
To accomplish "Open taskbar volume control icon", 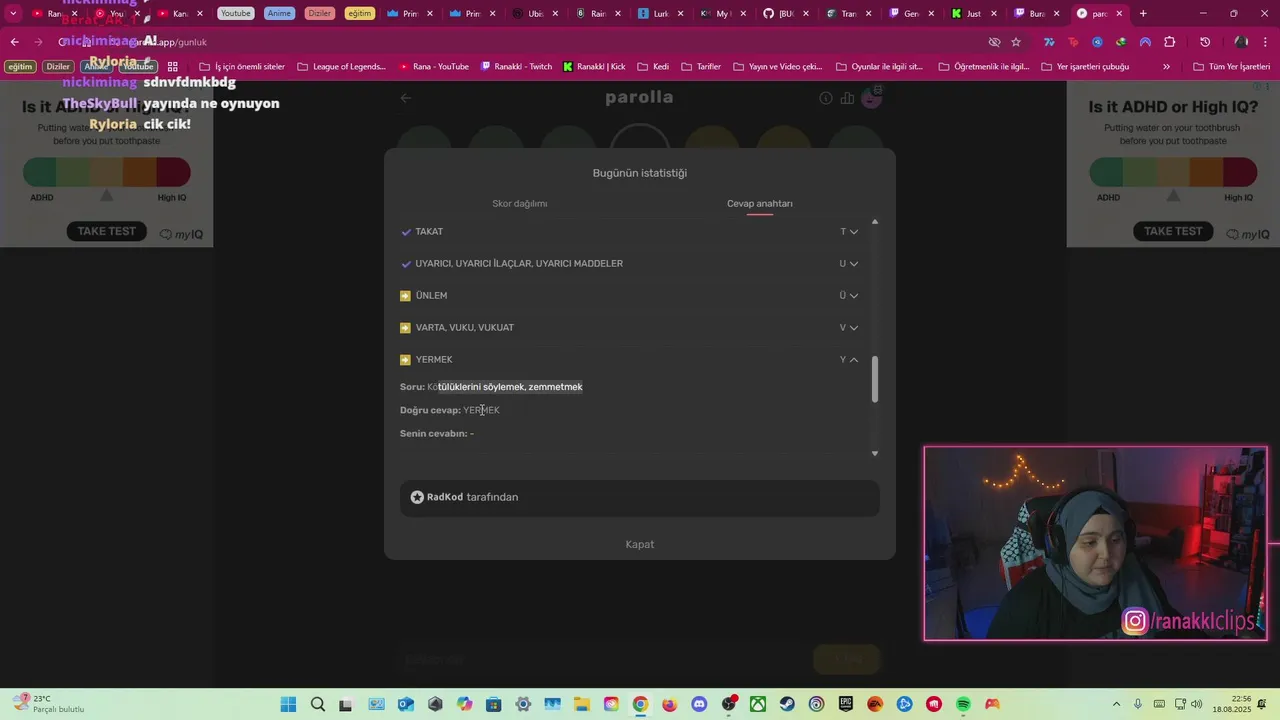I will 1198,704.
